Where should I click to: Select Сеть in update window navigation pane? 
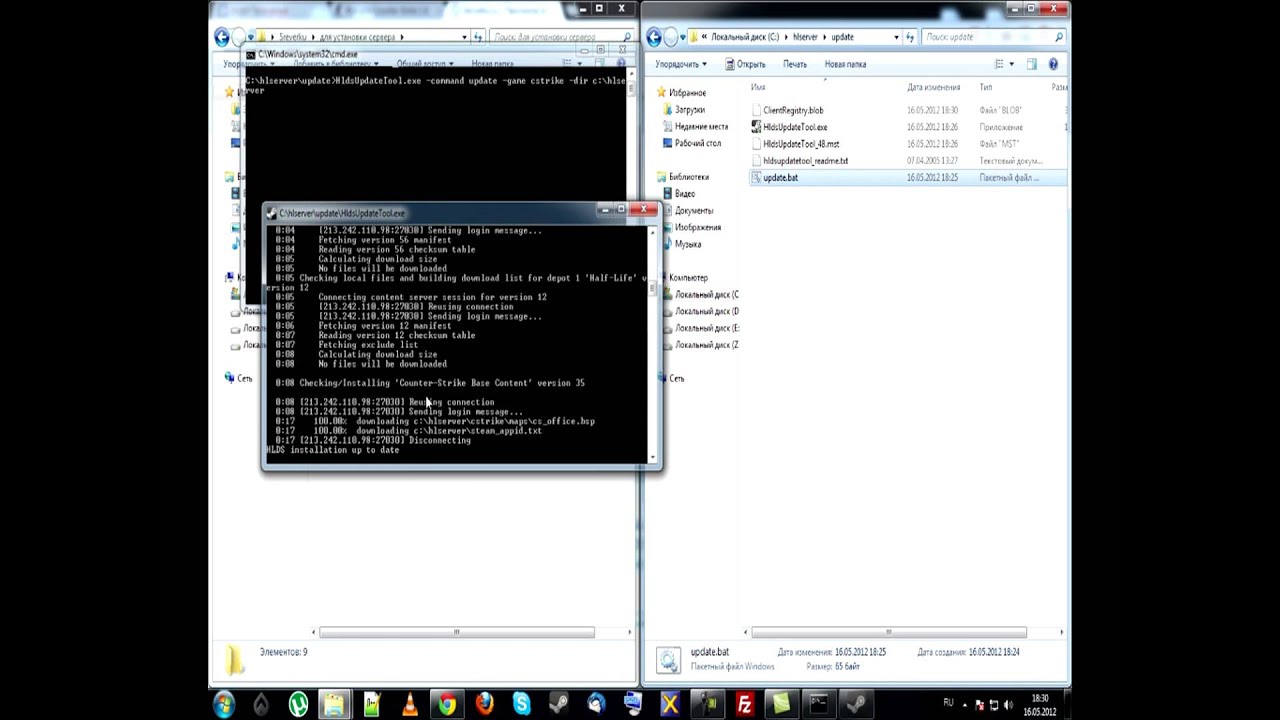click(677, 378)
